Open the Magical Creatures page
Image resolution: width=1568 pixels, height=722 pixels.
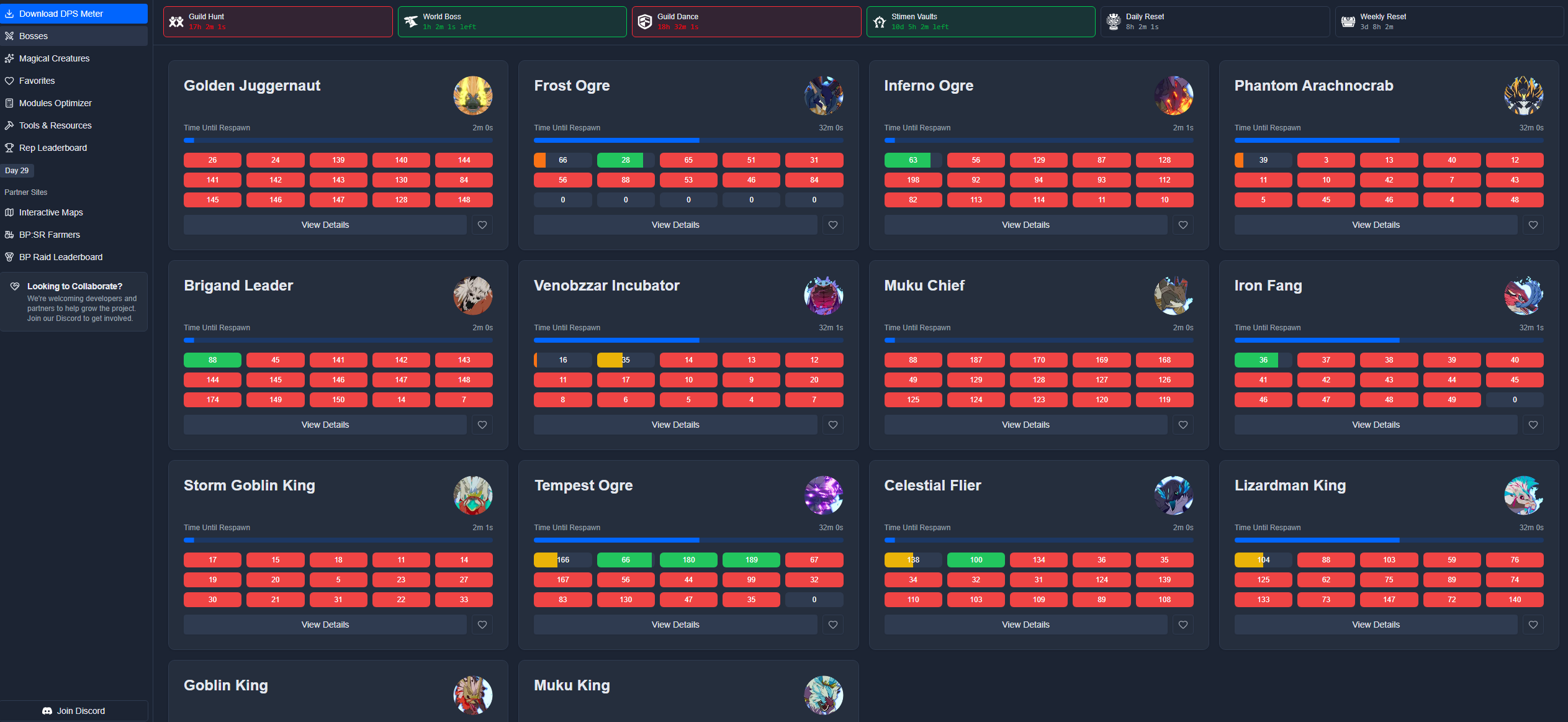coord(54,58)
